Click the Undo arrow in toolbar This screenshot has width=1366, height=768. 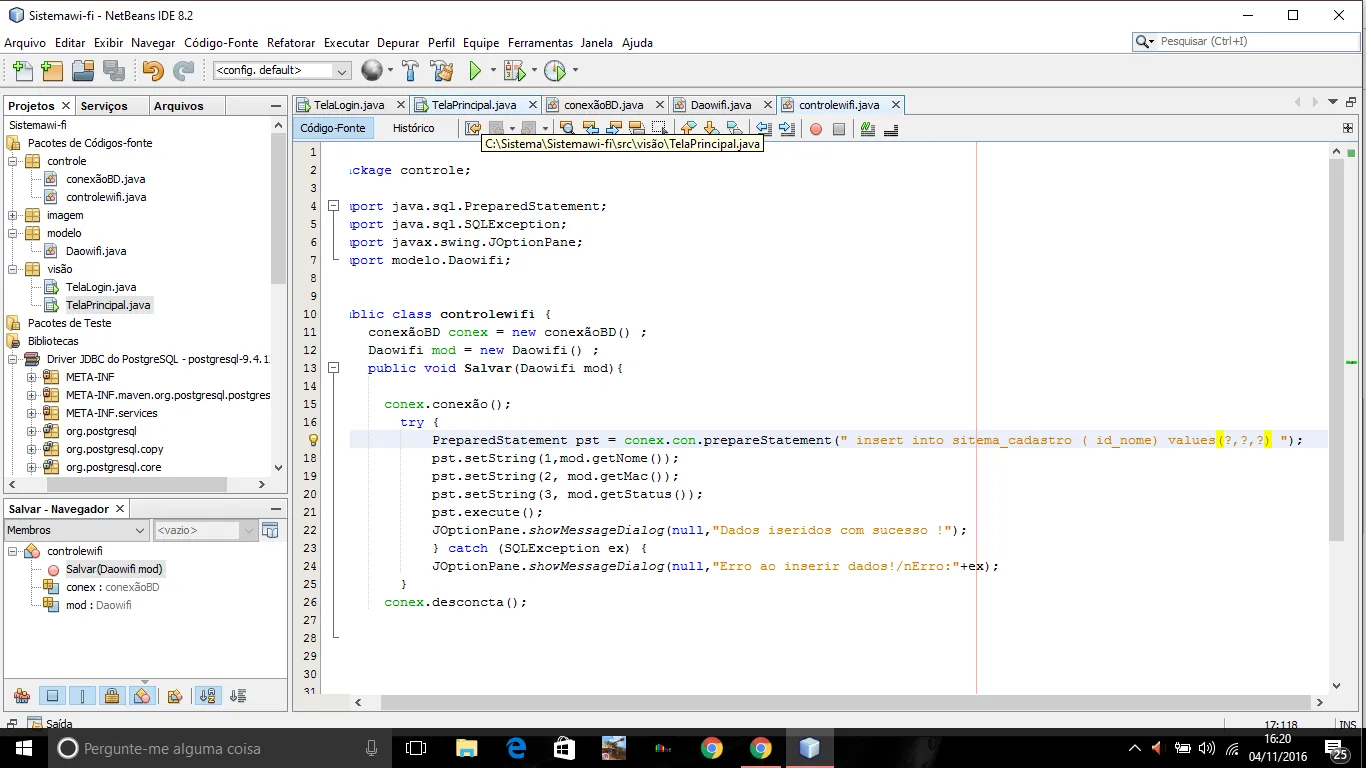152,71
